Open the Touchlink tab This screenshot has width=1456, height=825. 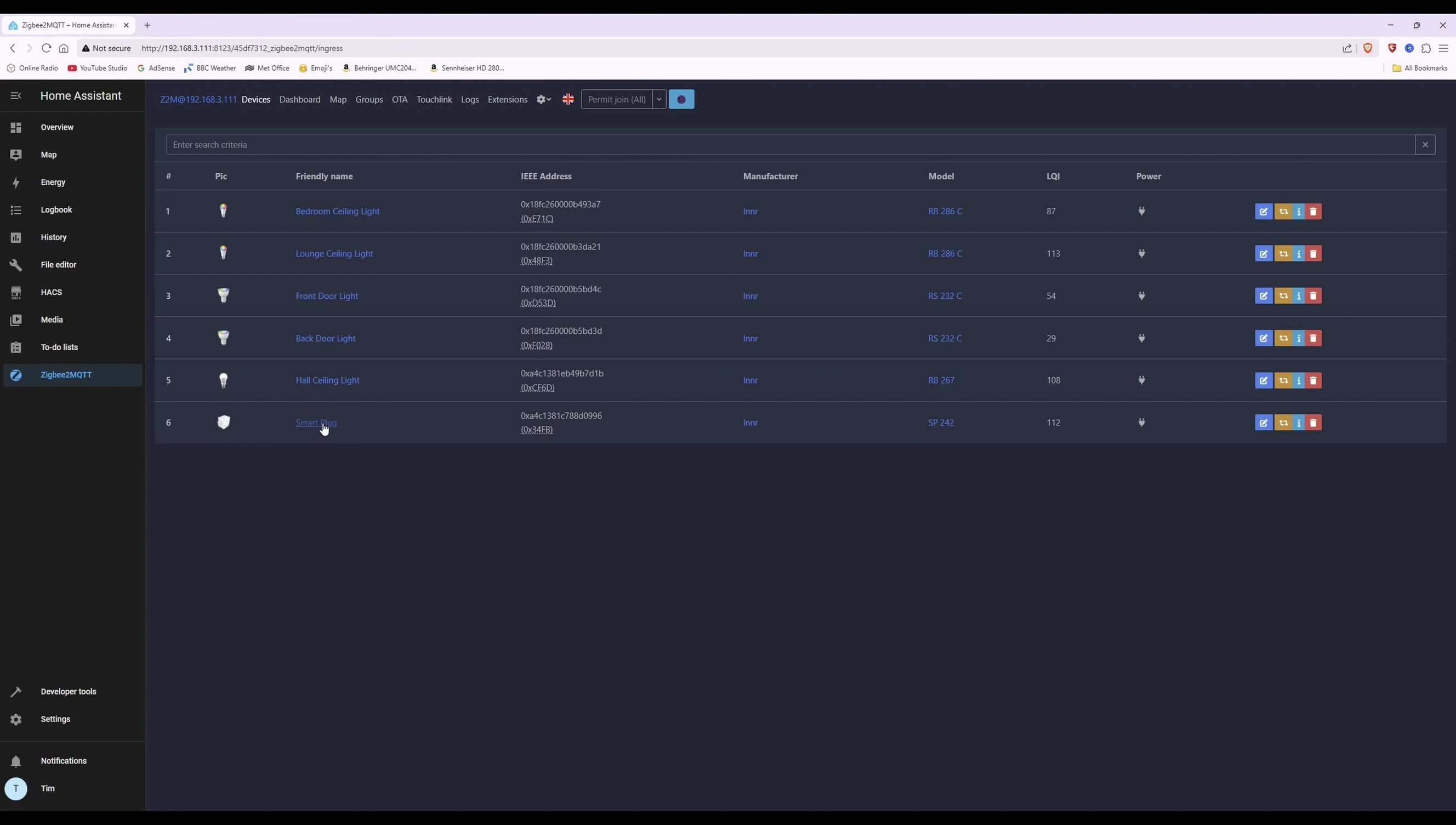click(434, 100)
